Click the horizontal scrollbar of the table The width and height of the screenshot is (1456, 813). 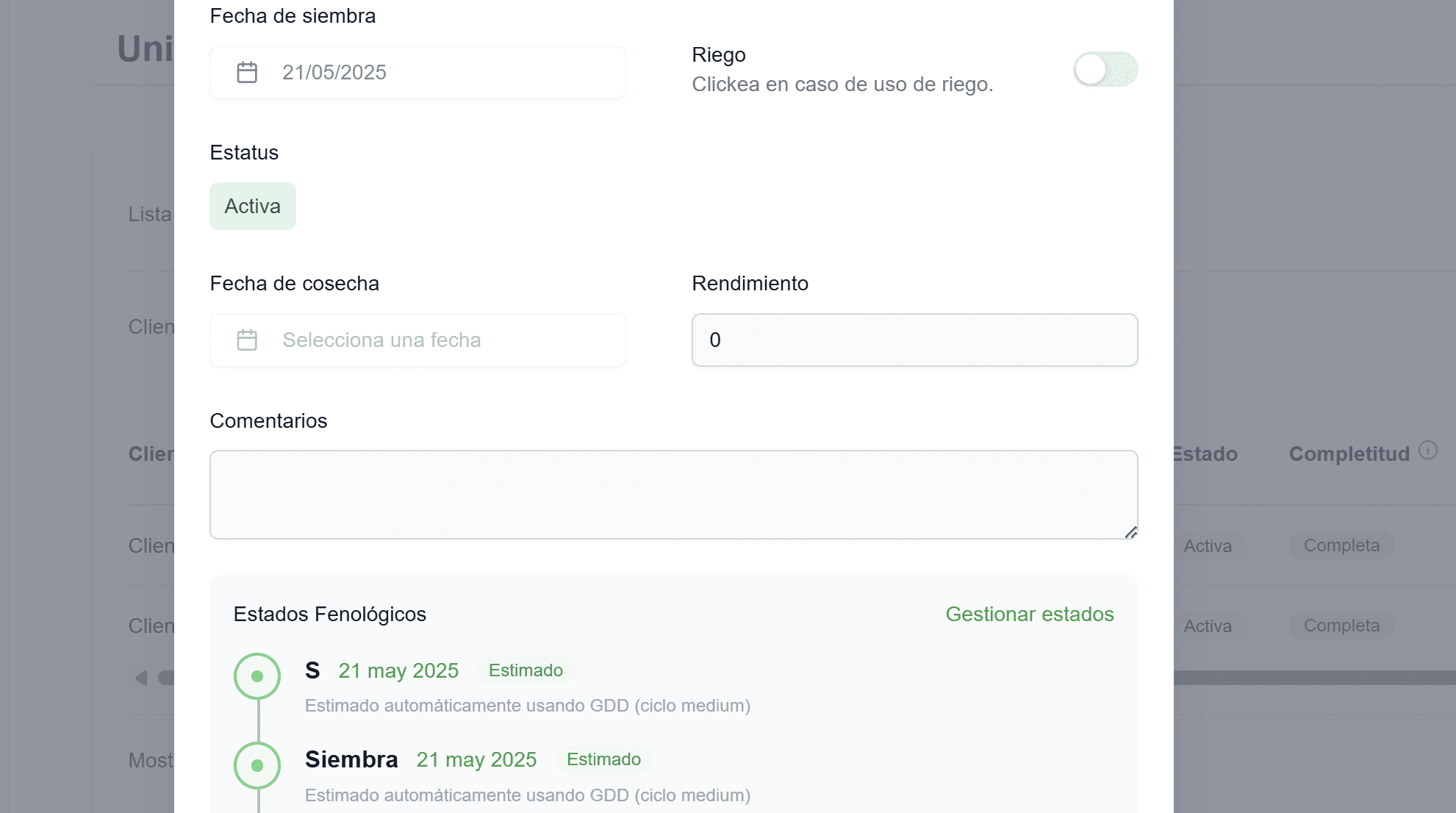pos(1308,678)
